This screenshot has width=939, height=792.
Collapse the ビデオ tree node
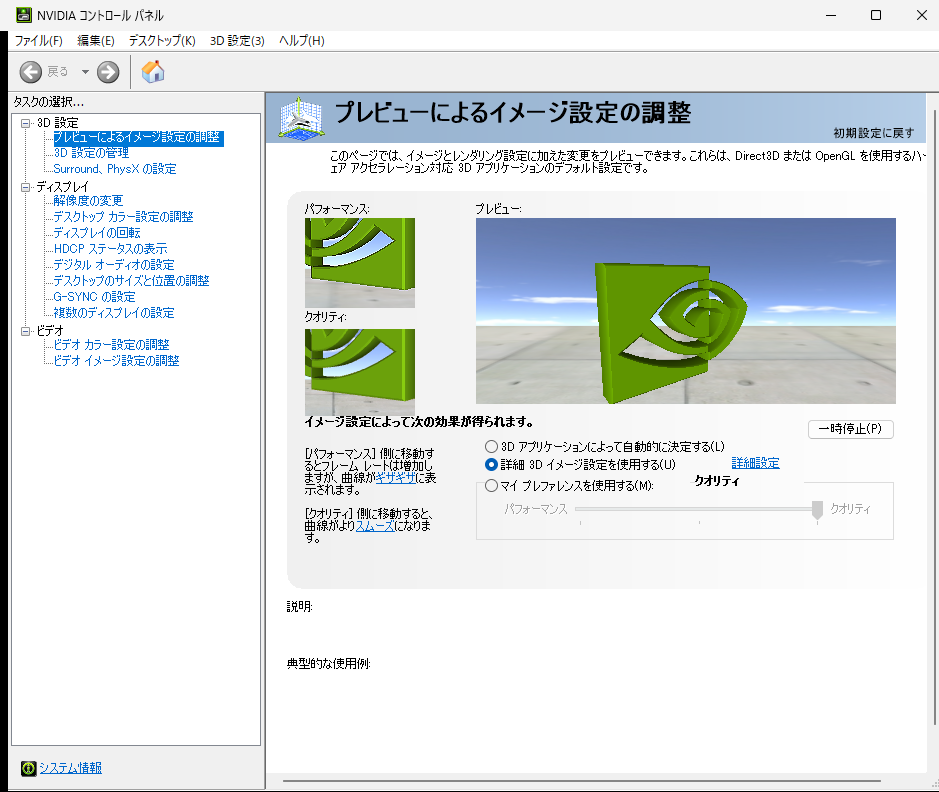tap(26, 330)
